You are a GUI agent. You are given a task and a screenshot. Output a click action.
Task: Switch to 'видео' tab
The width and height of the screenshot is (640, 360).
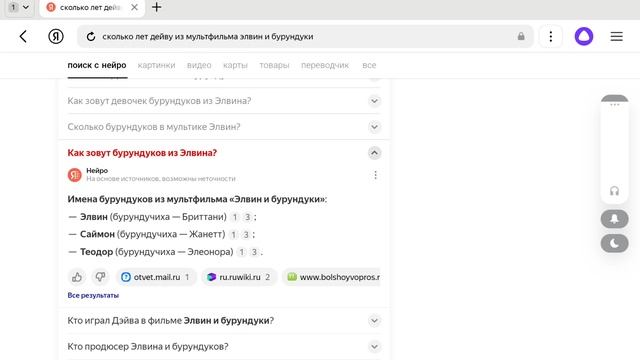(x=199, y=65)
